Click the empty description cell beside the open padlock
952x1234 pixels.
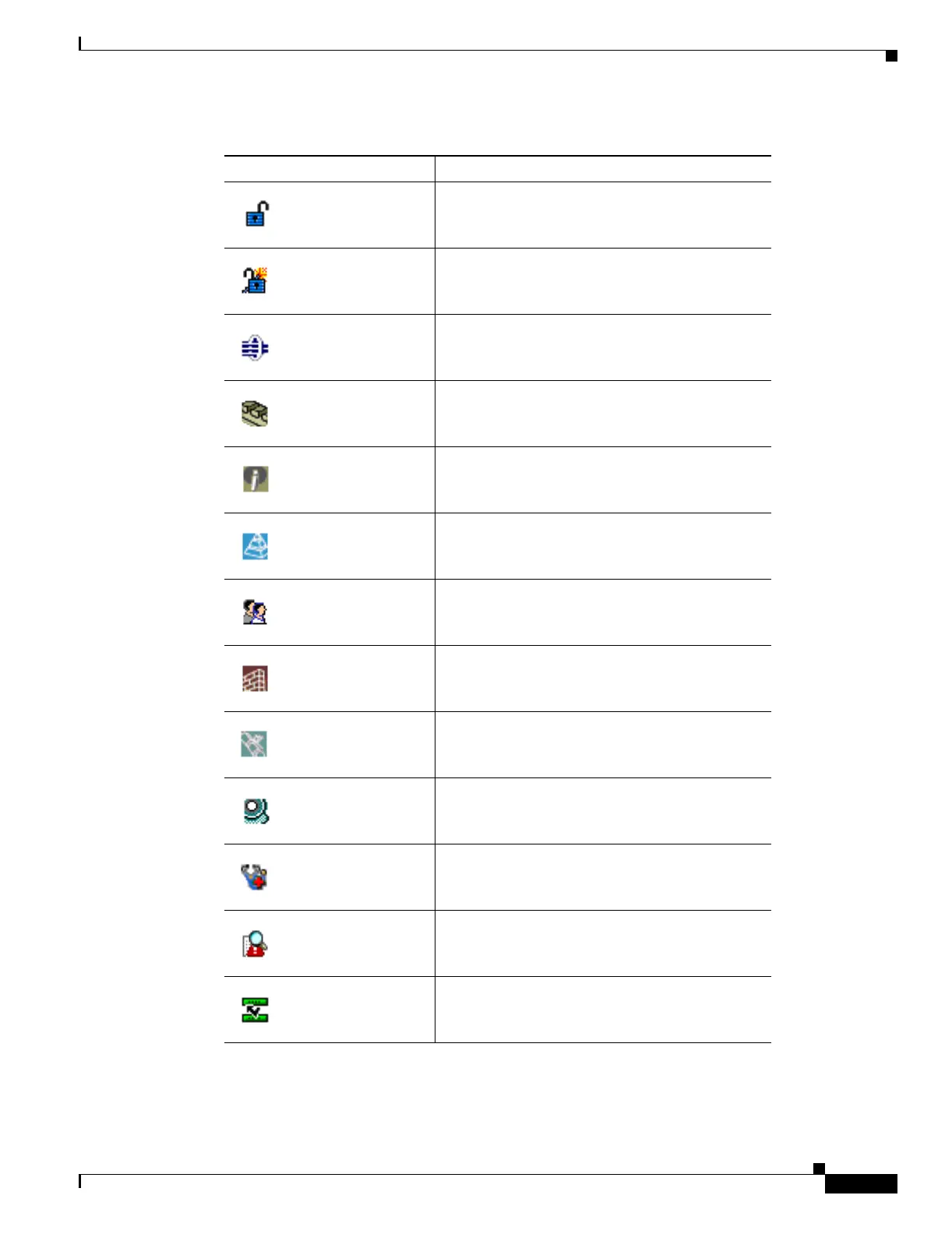603,215
